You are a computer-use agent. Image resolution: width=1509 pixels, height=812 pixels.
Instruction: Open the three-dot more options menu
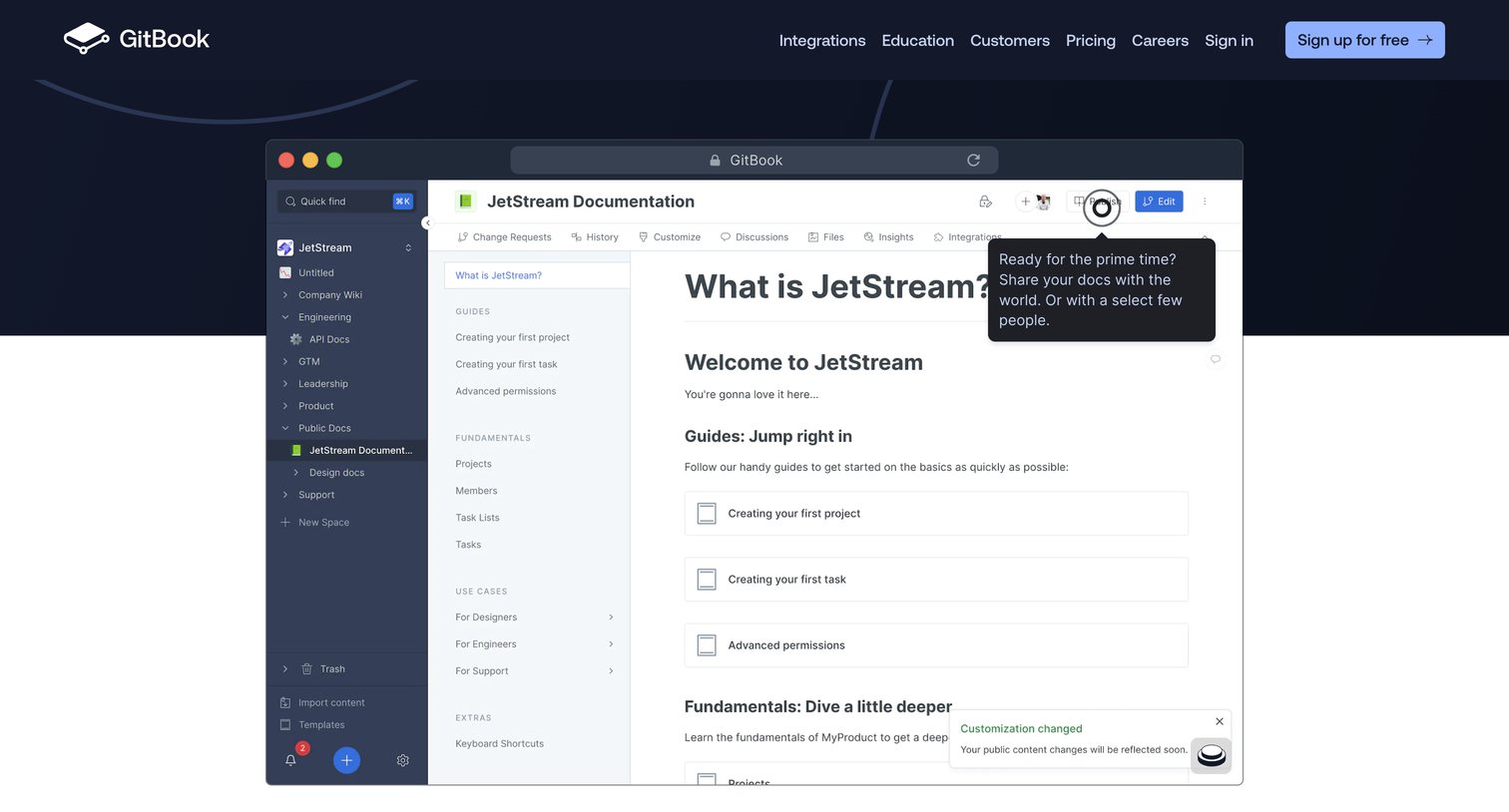coord(1205,202)
